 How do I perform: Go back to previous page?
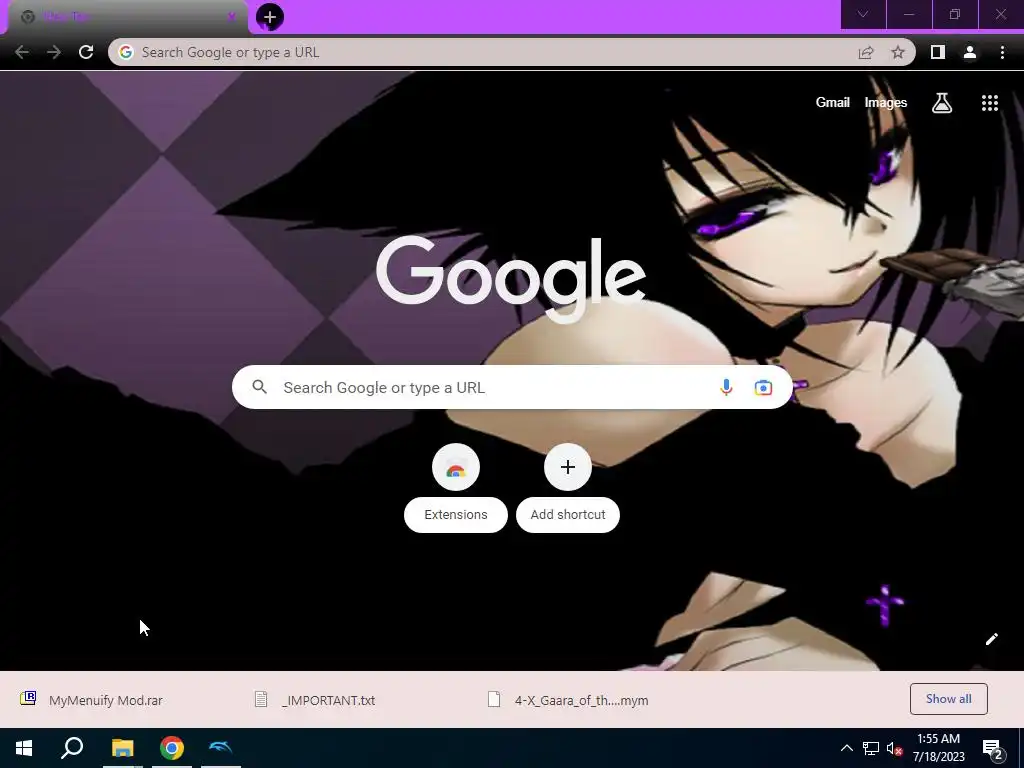point(22,52)
